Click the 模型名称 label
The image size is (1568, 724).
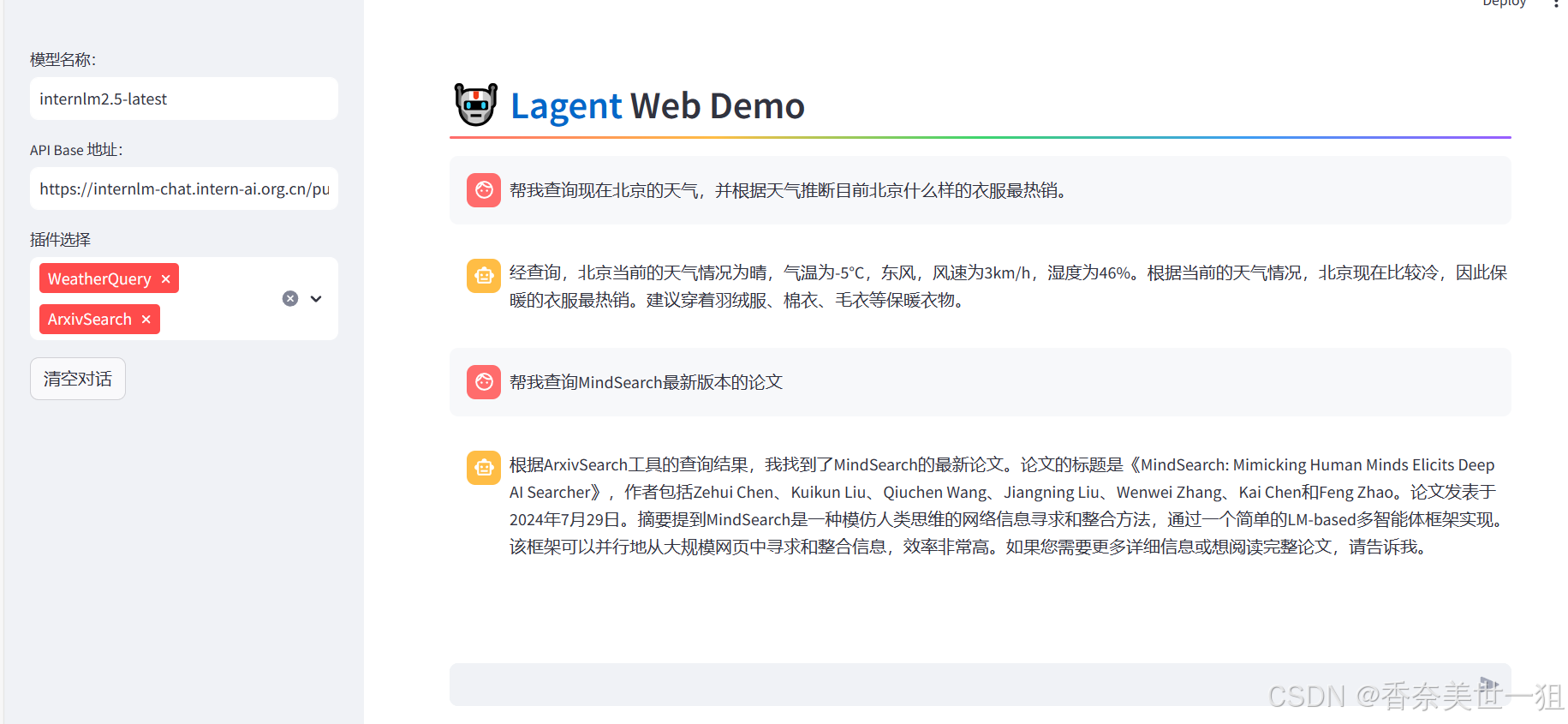(x=63, y=60)
